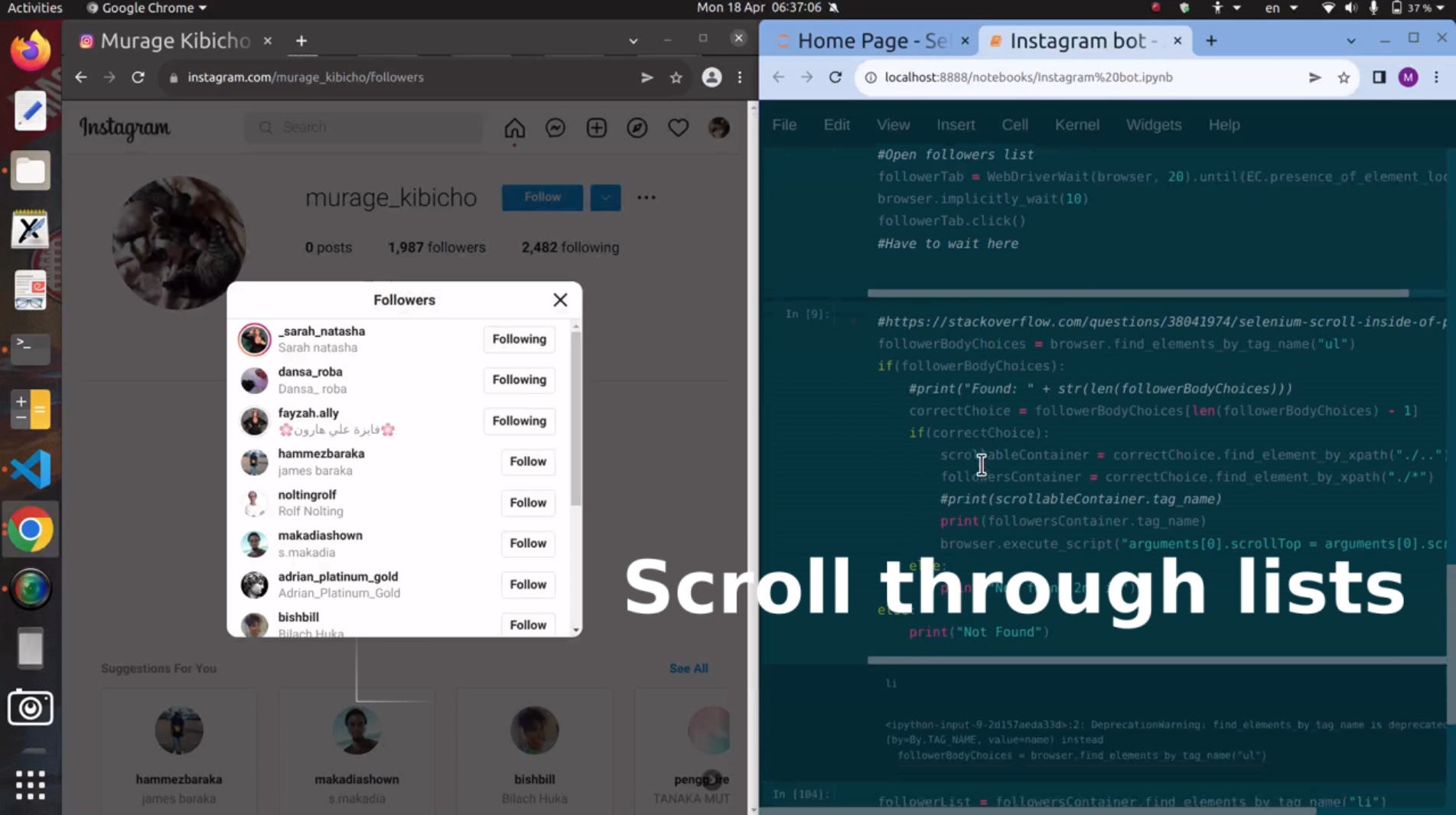
Task: Reload the Instagram page
Action: (x=138, y=77)
